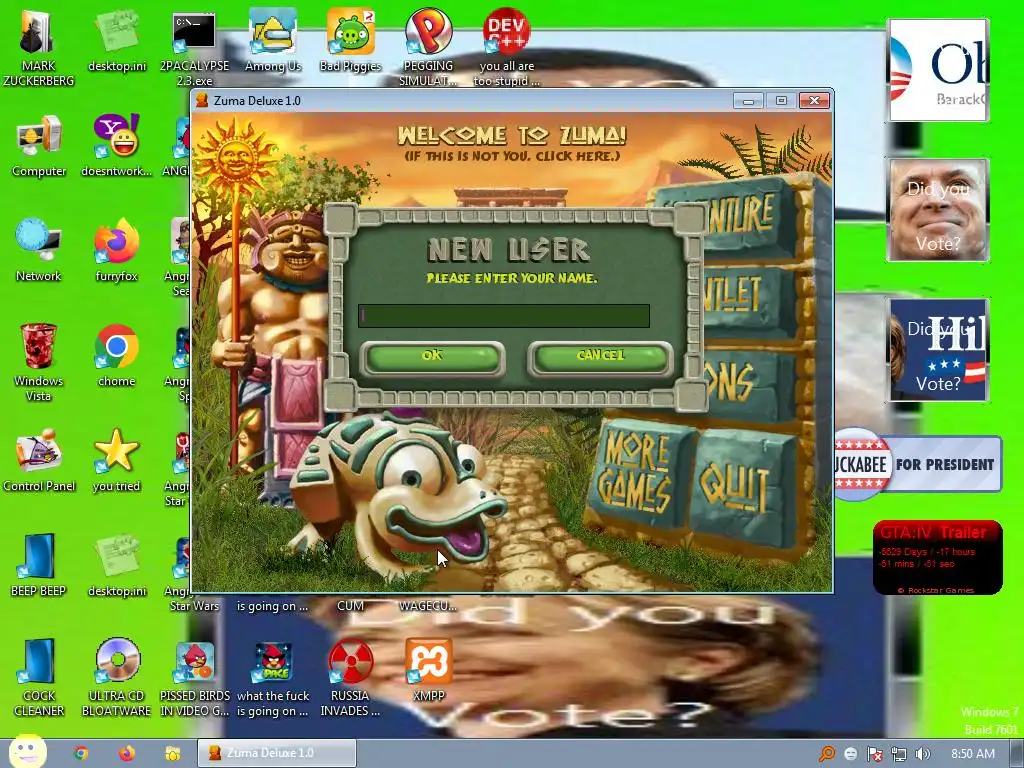Select the Bad Piggies shortcut
This screenshot has height=768, width=1024.
[351, 42]
